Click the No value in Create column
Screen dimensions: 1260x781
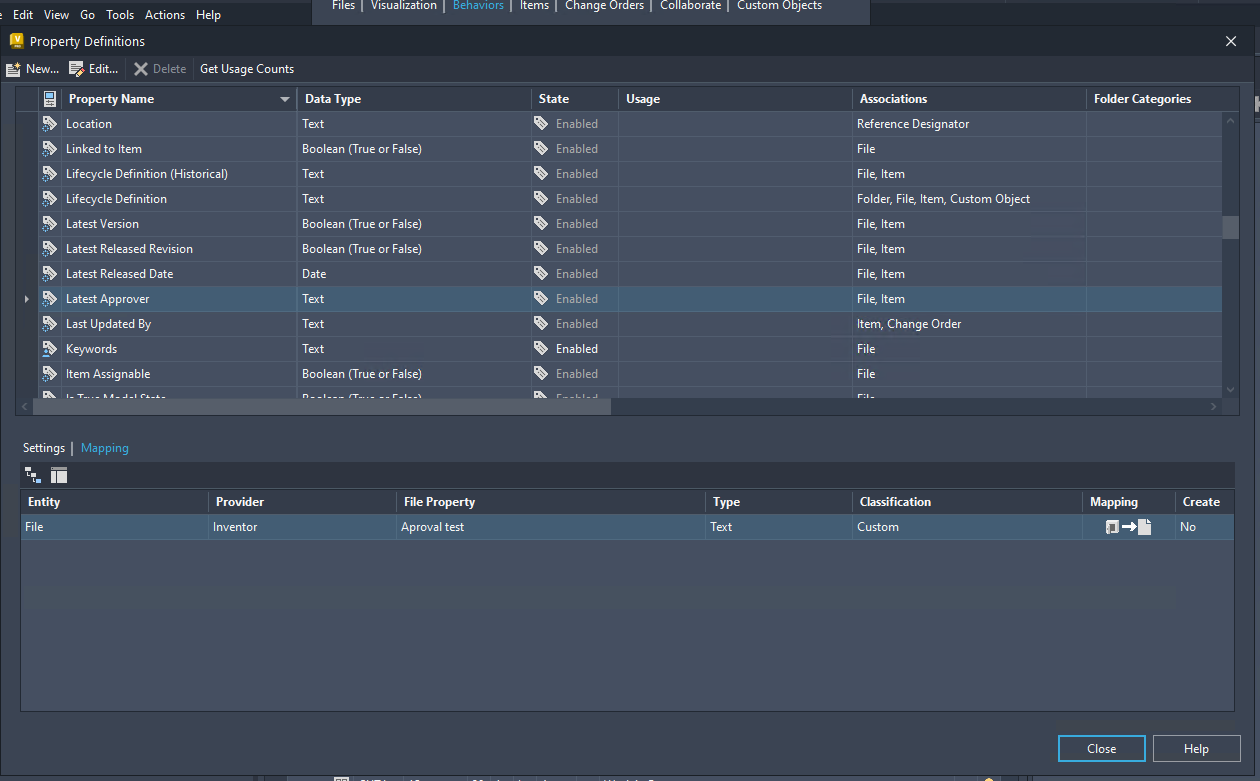pyautogui.click(x=1204, y=527)
